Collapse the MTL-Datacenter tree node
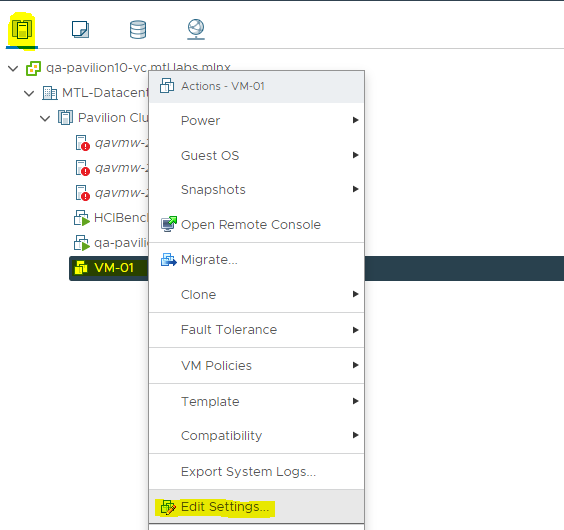The image size is (564, 530). 29,94
